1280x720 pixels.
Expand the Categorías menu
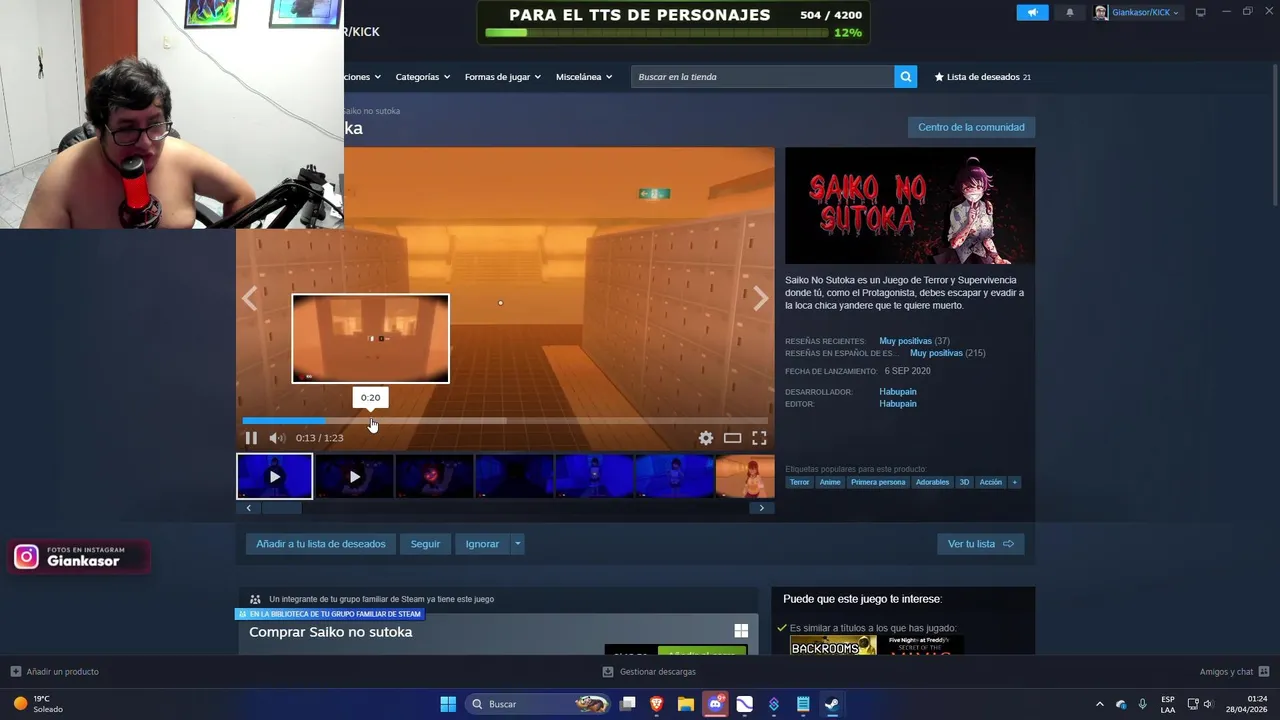(422, 77)
